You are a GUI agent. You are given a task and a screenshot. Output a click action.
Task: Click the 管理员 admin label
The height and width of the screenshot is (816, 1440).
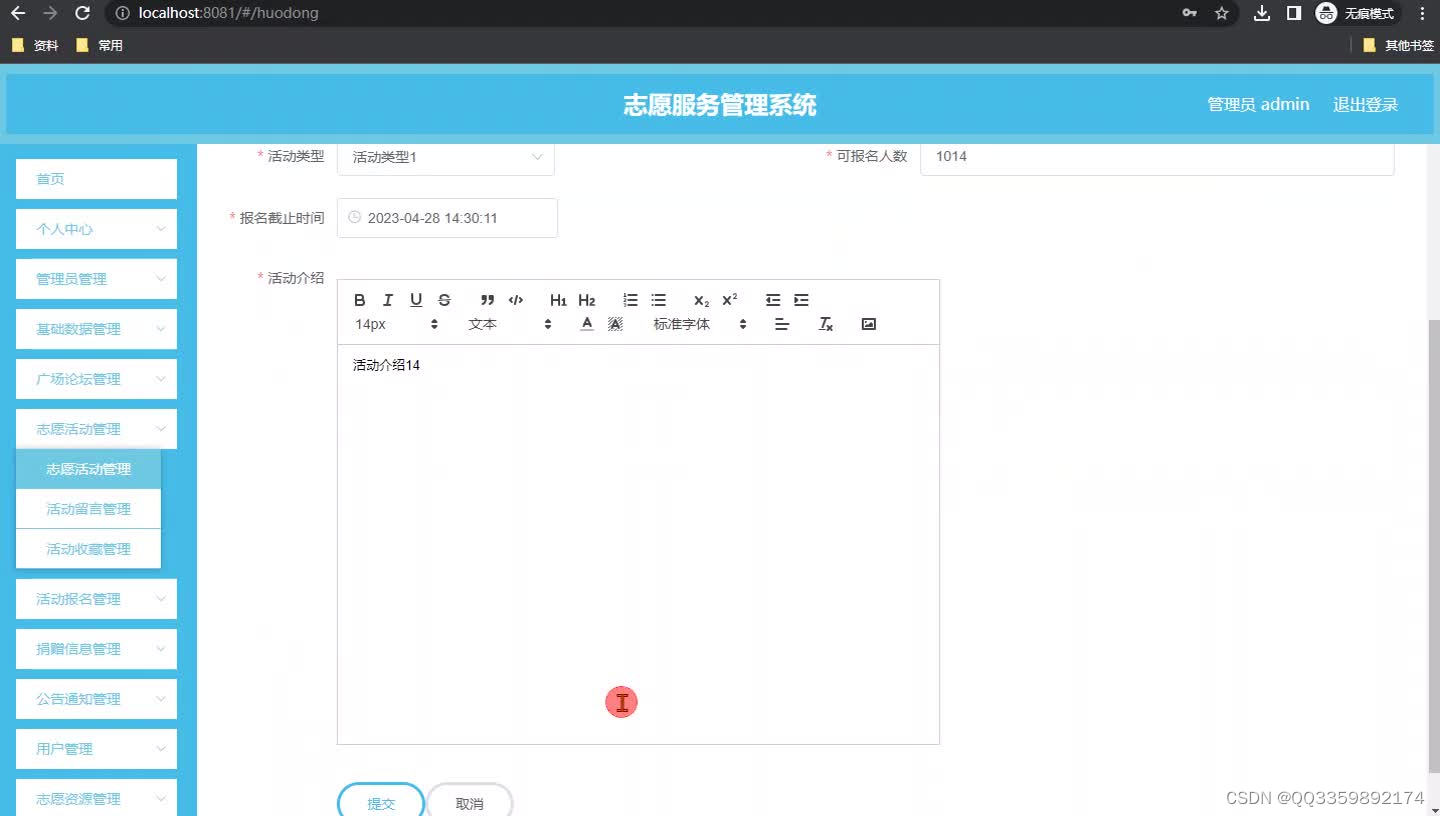1258,104
